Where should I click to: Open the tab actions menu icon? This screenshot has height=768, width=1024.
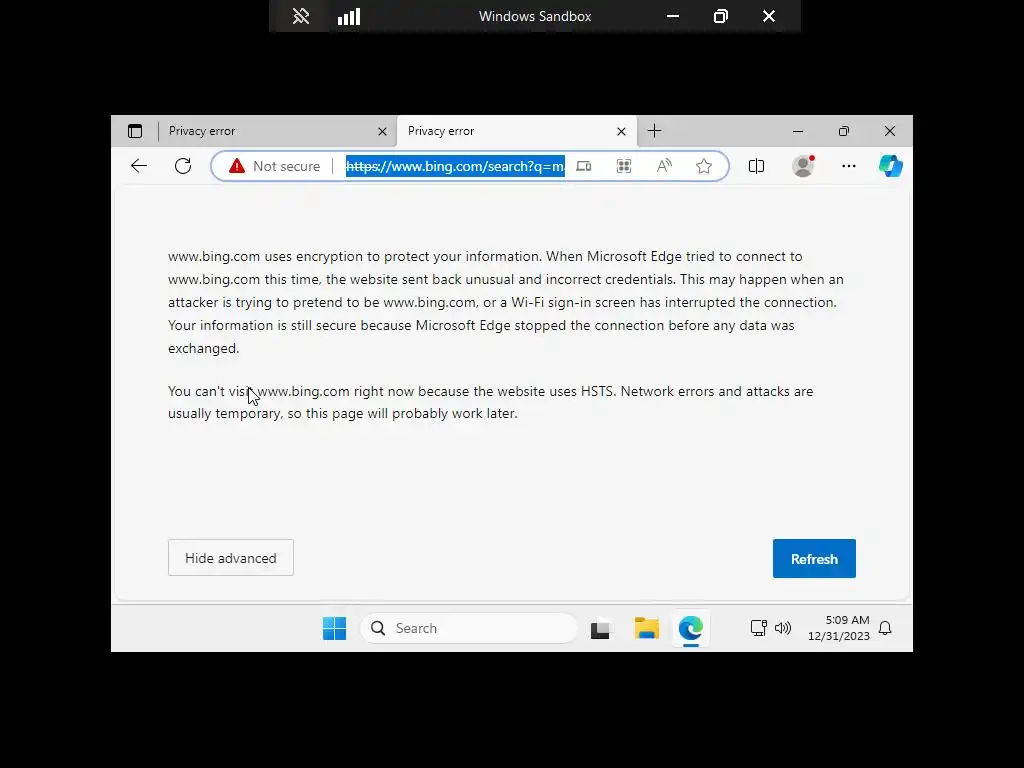click(x=135, y=131)
